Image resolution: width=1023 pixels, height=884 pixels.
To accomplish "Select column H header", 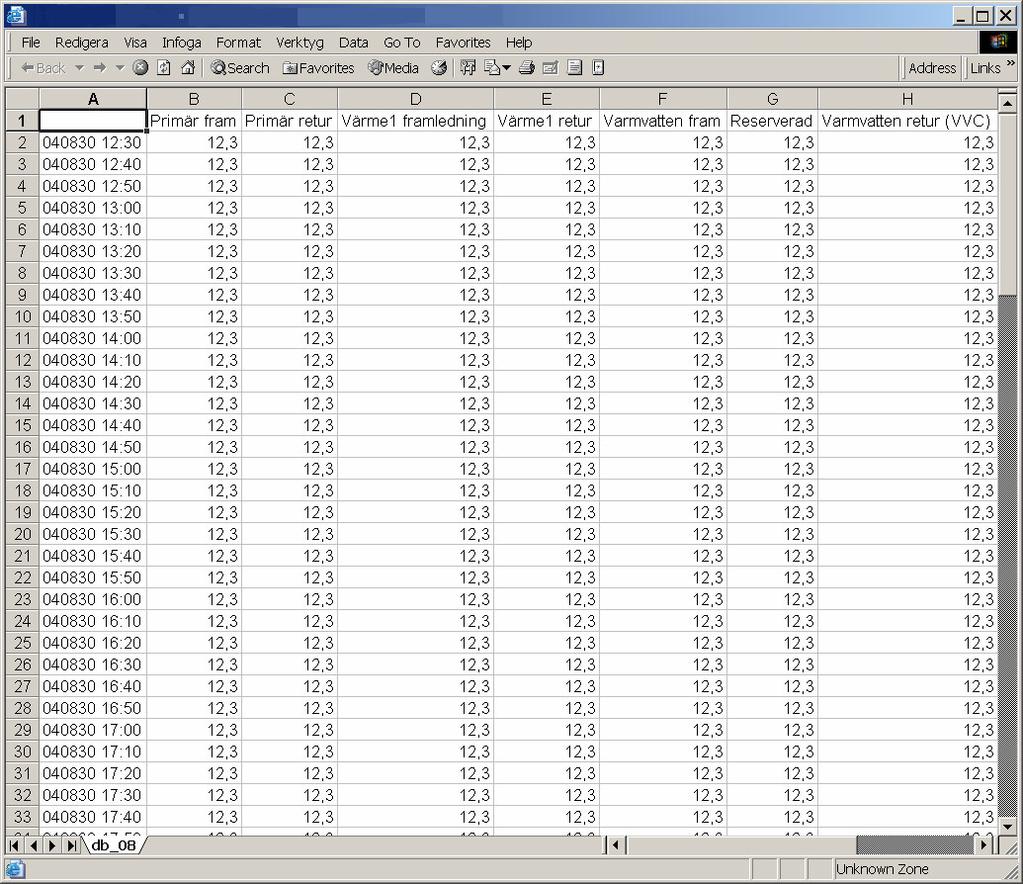I will (x=908, y=99).
